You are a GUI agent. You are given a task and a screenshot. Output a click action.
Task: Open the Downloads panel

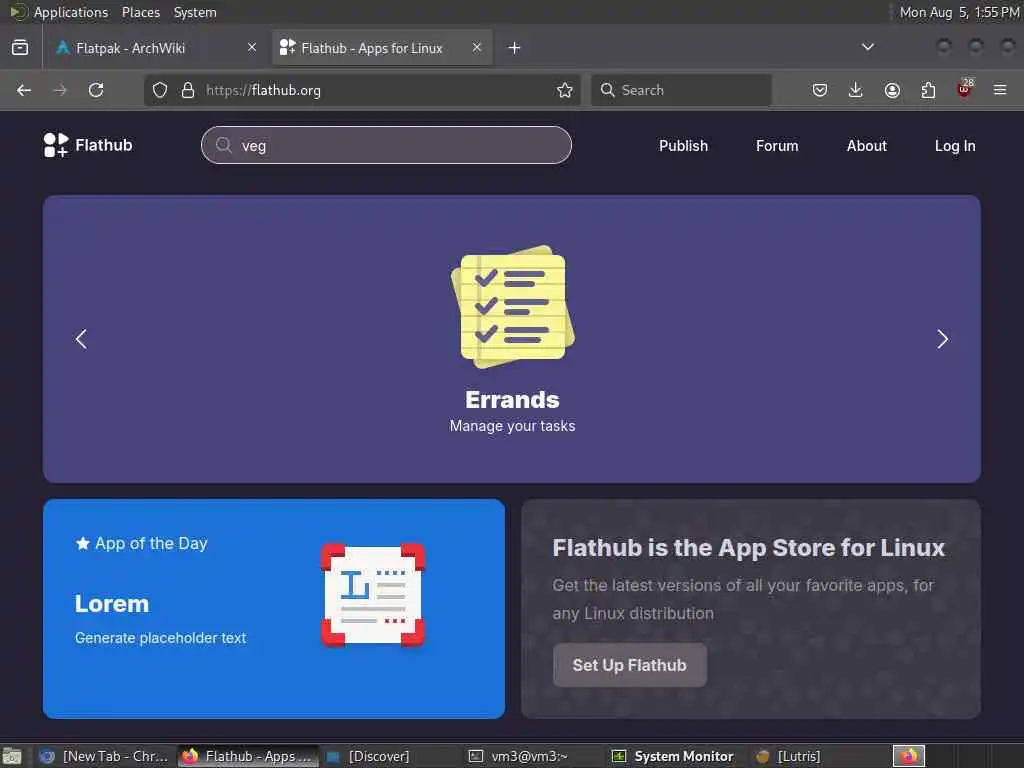856,90
